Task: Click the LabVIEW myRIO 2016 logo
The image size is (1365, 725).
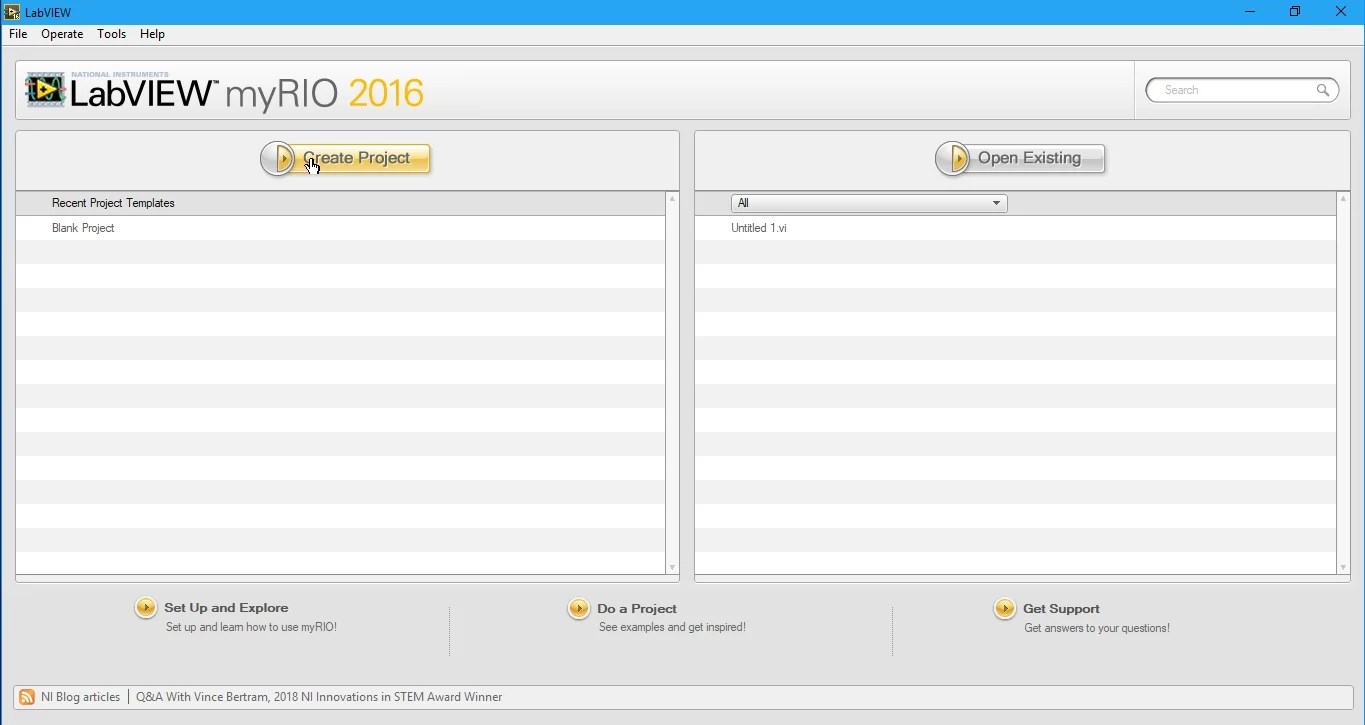Action: (225, 91)
